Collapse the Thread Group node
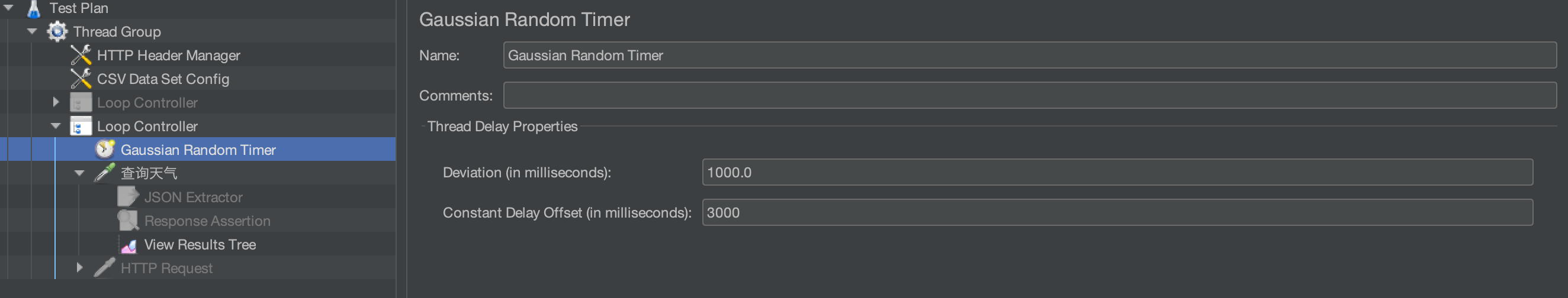Screen dimensions: 1568x298 pyautogui.click(x=32, y=31)
